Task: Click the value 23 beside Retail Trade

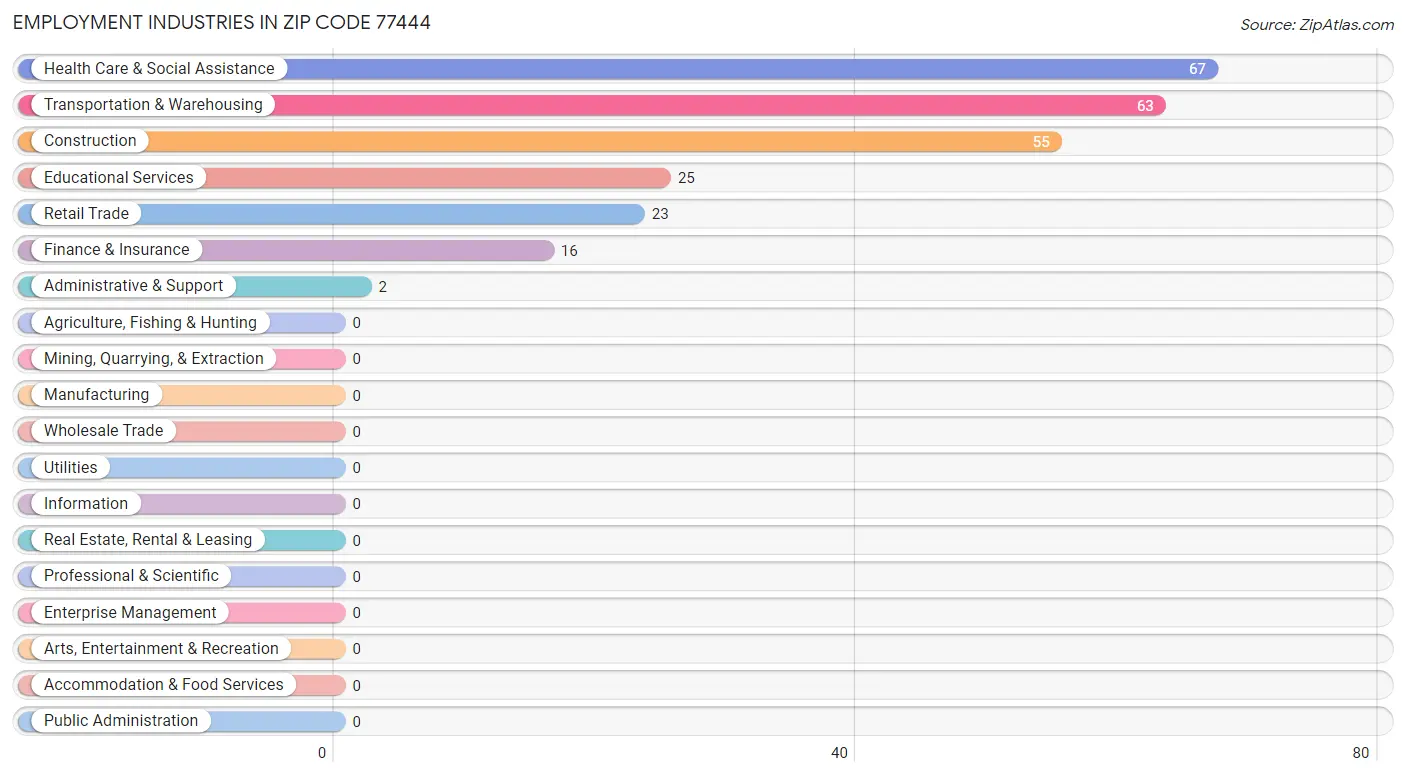Action: [x=660, y=214]
